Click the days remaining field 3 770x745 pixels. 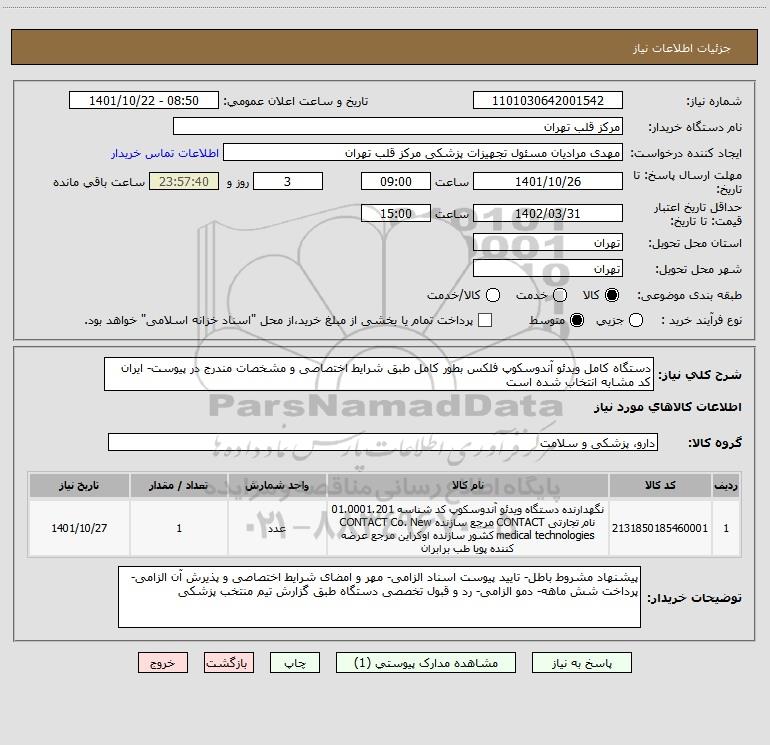coord(288,181)
